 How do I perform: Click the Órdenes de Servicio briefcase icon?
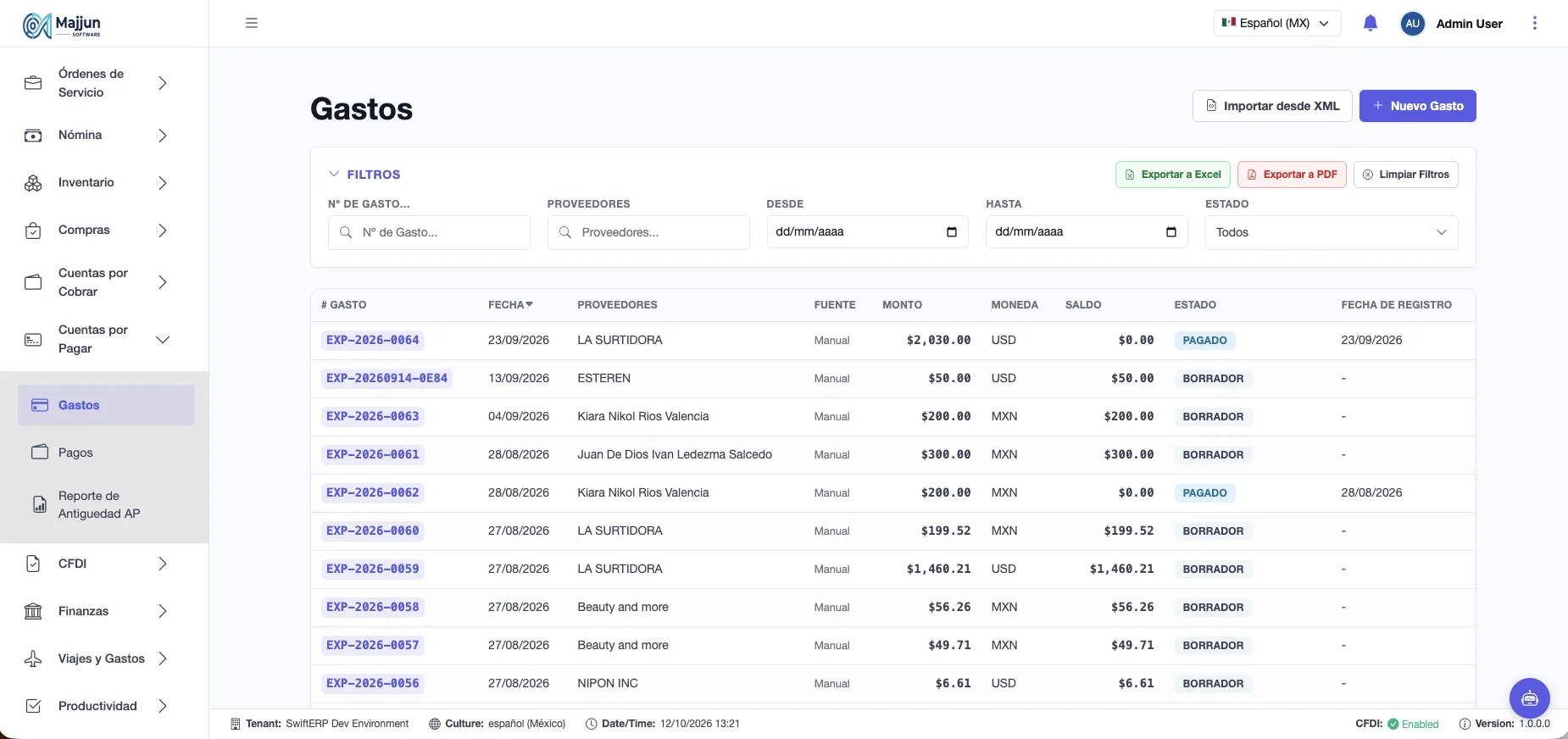[33, 83]
